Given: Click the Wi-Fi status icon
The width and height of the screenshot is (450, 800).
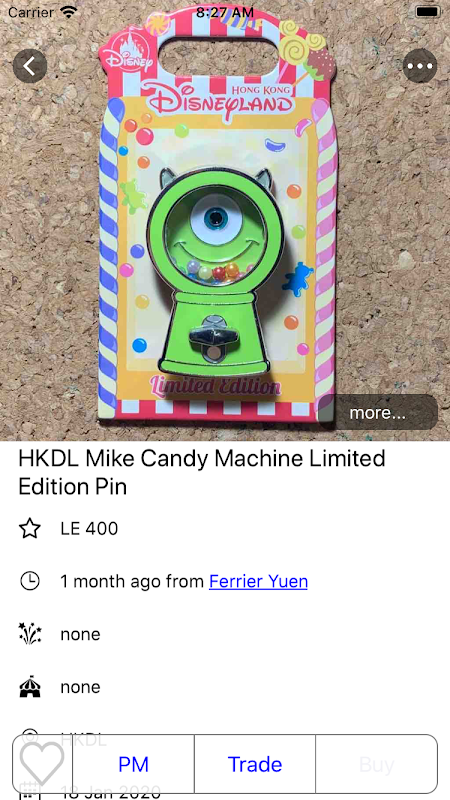Looking at the screenshot, I should (x=67, y=11).
